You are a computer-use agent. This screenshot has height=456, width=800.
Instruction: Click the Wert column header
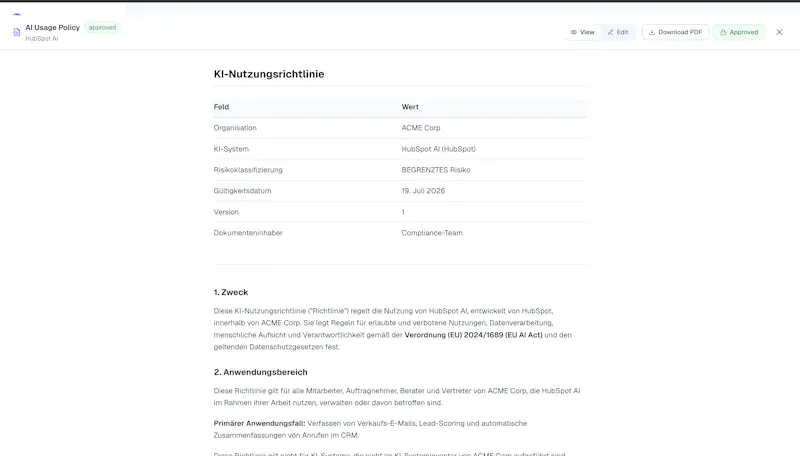pos(410,107)
